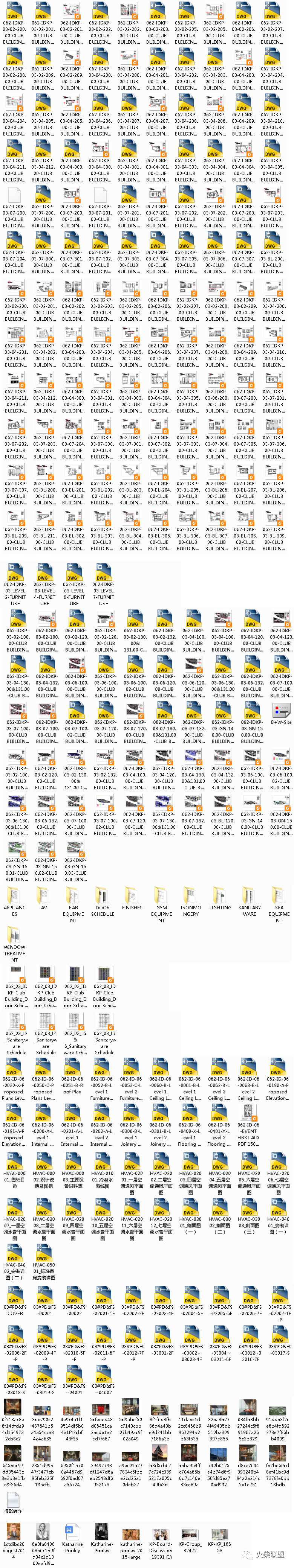Open the LIGHTING folder
294x1568 pixels.
pyautogui.click(x=220, y=896)
